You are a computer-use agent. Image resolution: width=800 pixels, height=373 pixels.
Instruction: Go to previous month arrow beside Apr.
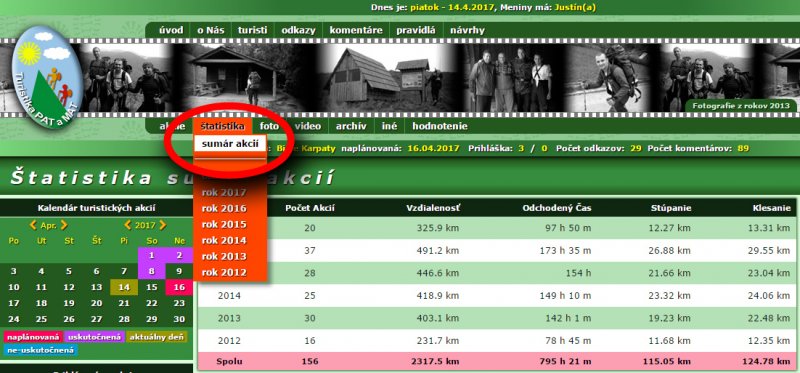(33, 225)
